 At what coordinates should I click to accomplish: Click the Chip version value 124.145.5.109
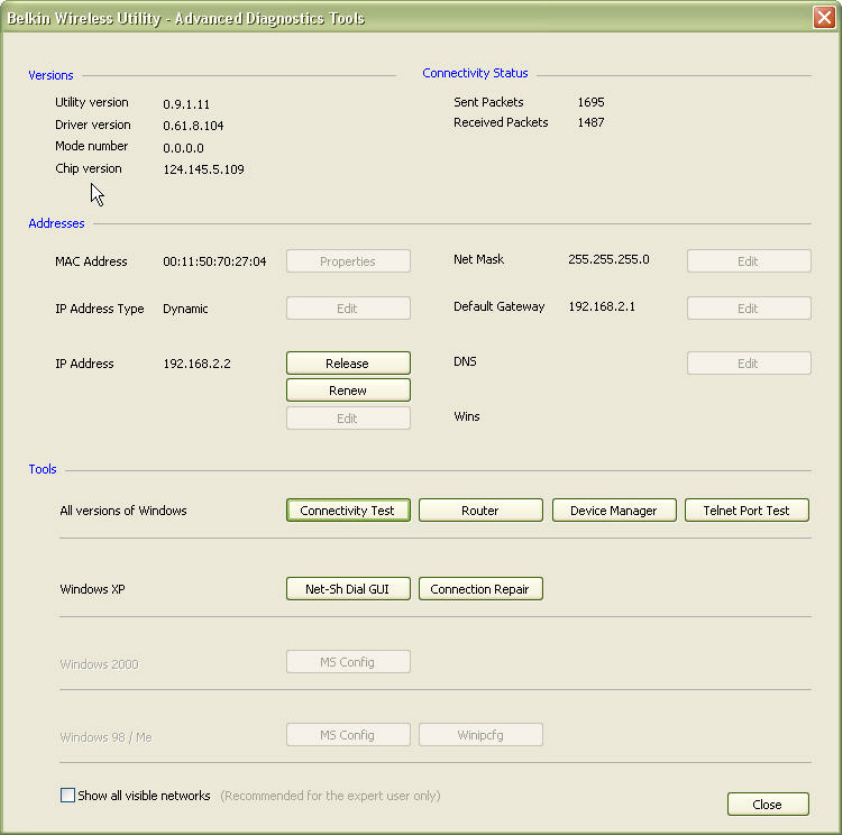click(203, 170)
